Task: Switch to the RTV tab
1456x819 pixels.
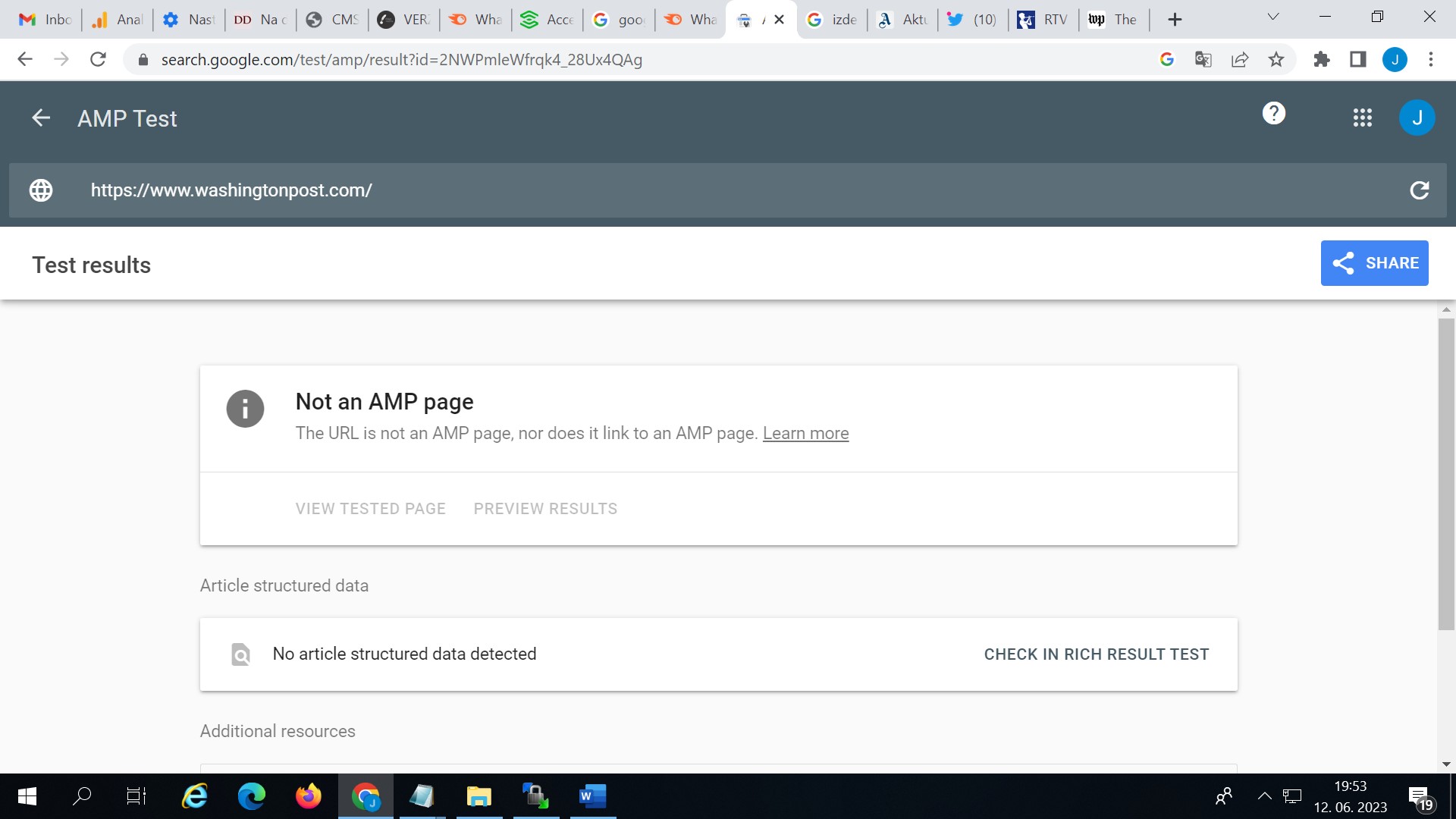Action: [x=1043, y=20]
